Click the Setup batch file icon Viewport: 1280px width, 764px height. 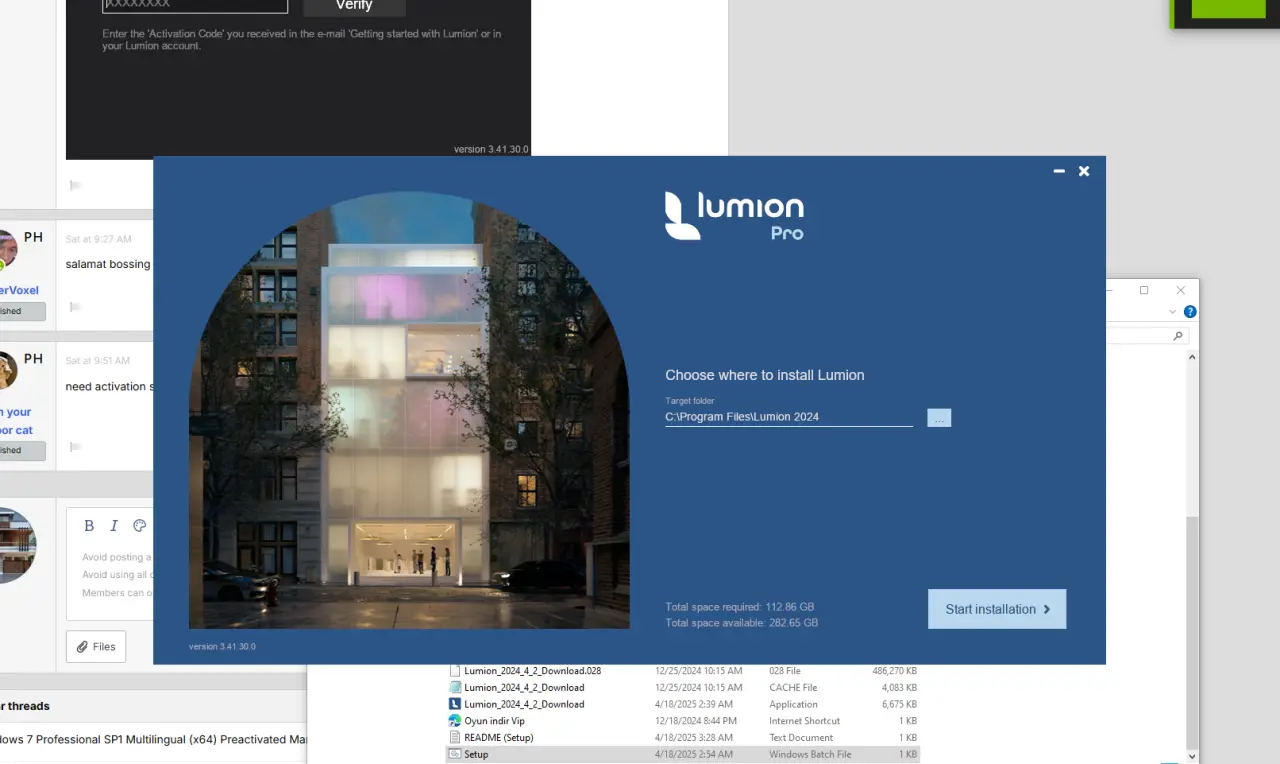(x=455, y=754)
